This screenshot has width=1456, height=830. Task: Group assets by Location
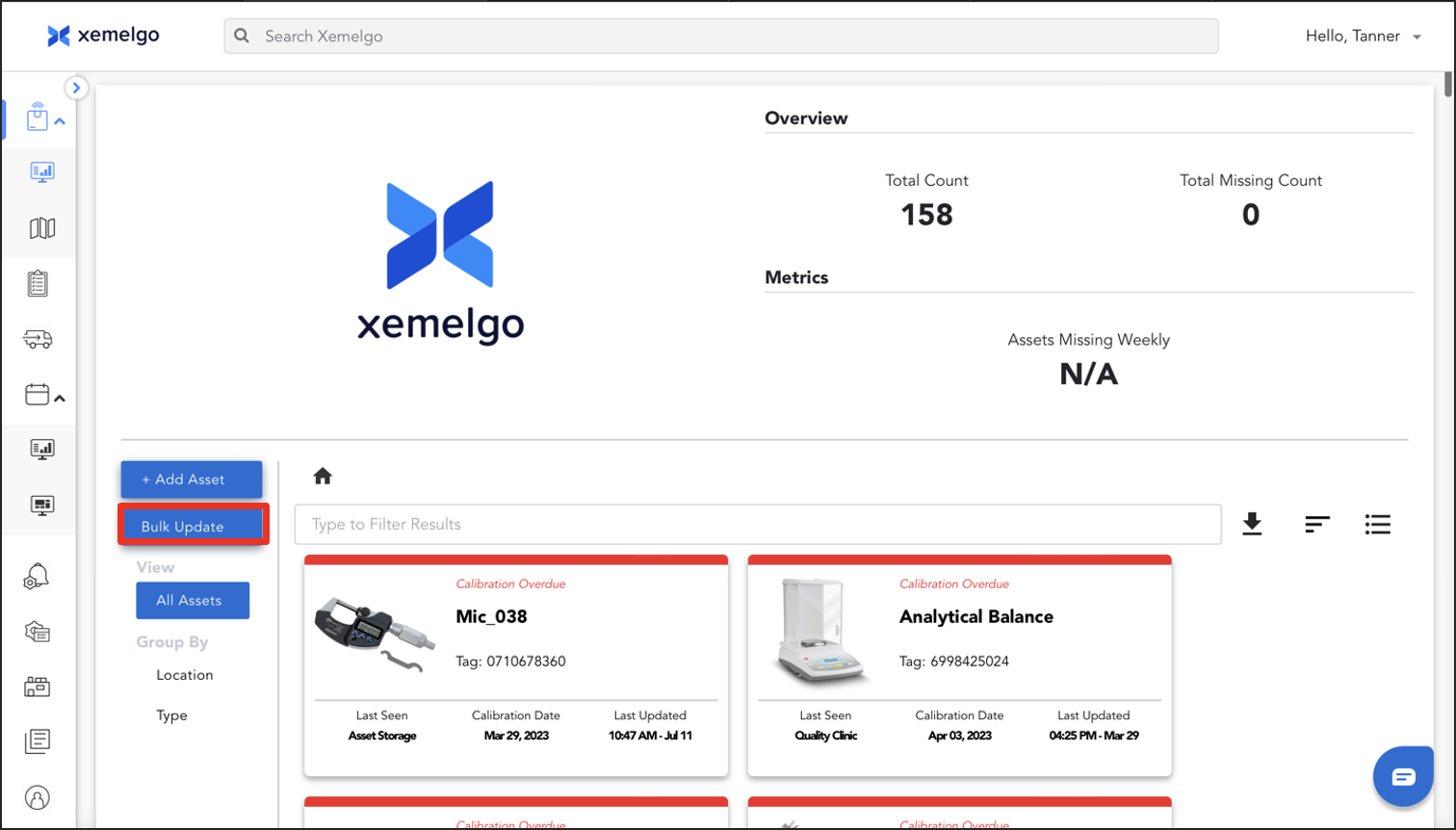[185, 675]
